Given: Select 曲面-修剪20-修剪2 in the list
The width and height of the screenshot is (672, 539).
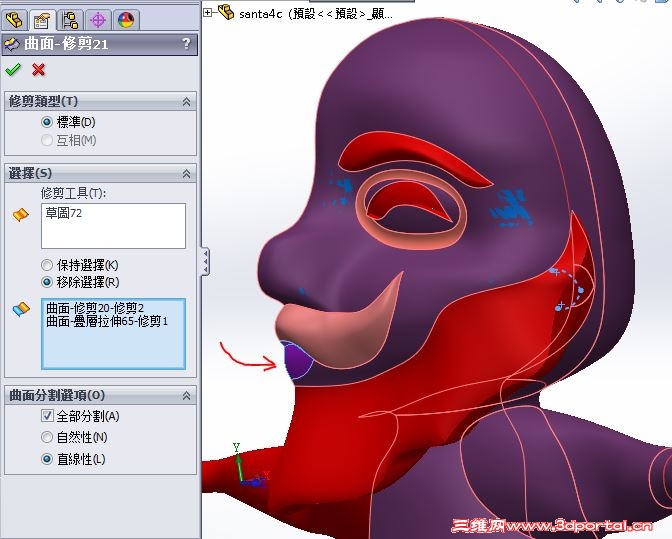Looking at the screenshot, I should point(95,308).
